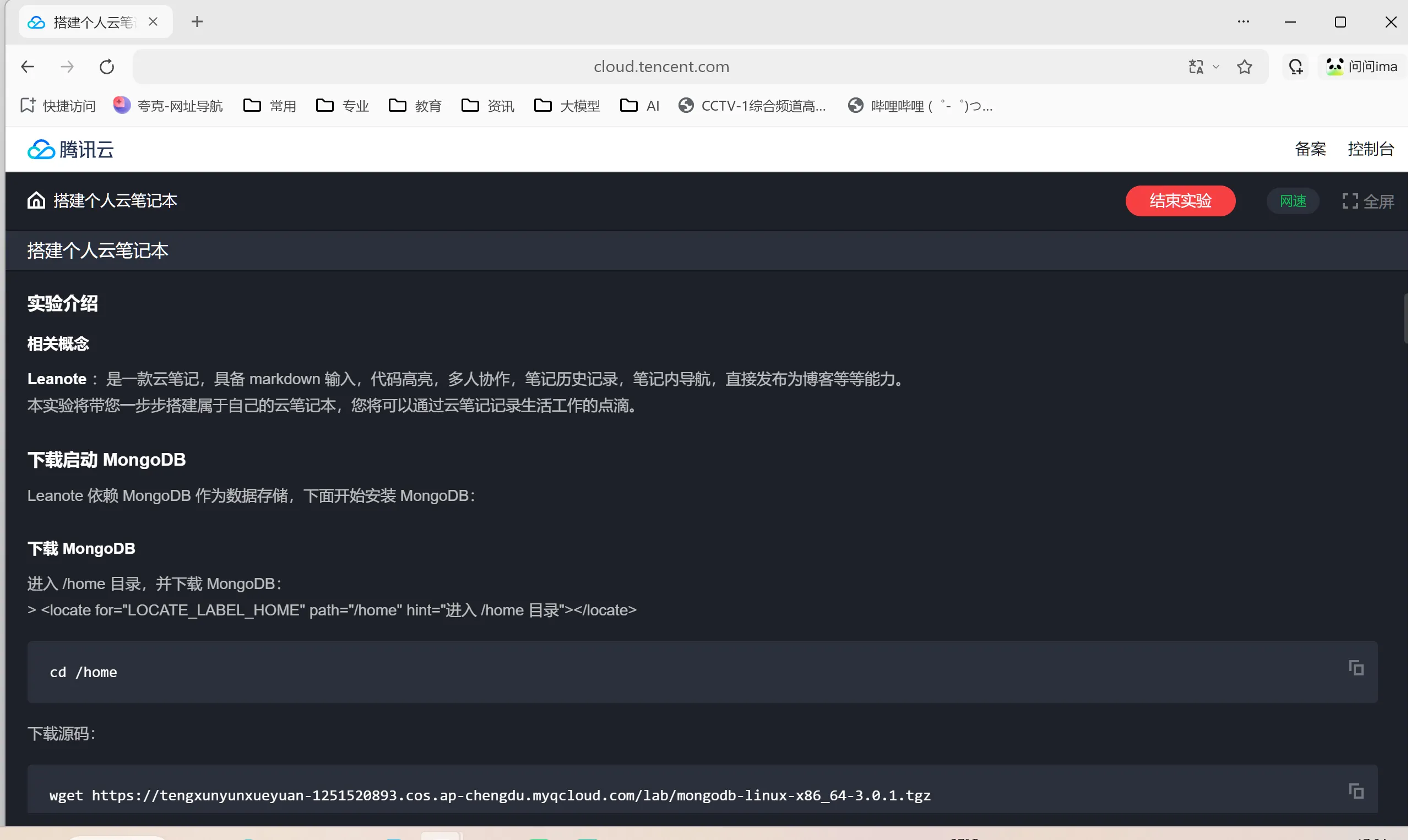Click the browser back arrow
This screenshot has height=840, width=1422.
[x=27, y=67]
